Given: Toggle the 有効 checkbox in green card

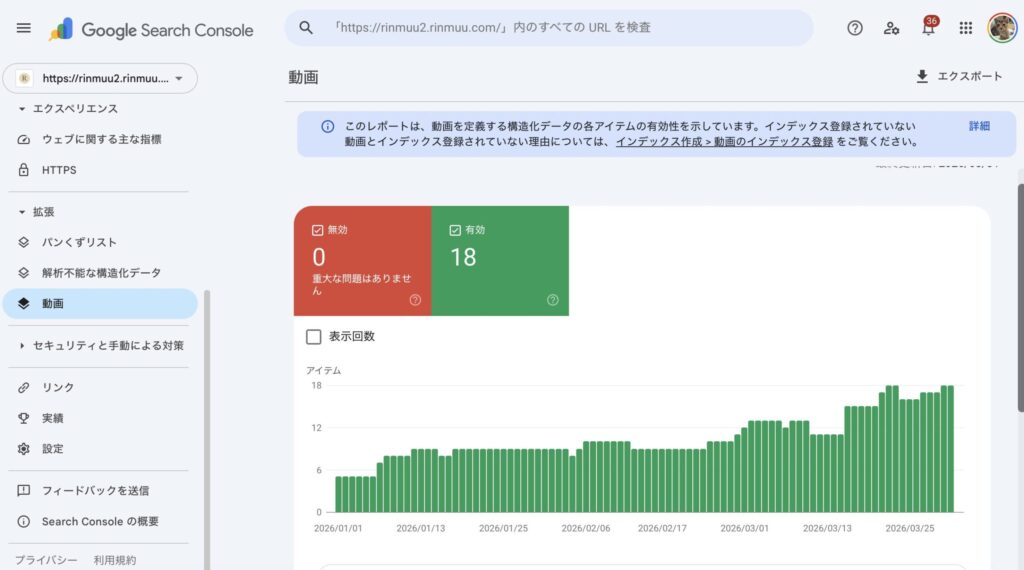Looking at the screenshot, I should [455, 230].
